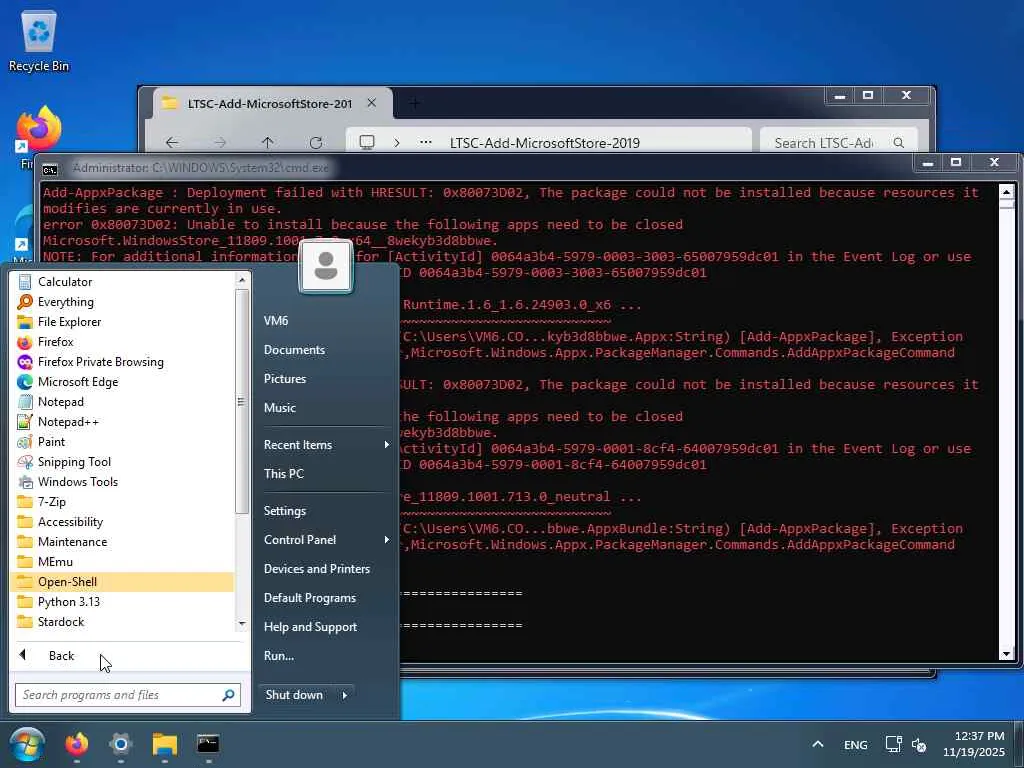Switch to the Command Prompt taskbar icon

pos(208,744)
